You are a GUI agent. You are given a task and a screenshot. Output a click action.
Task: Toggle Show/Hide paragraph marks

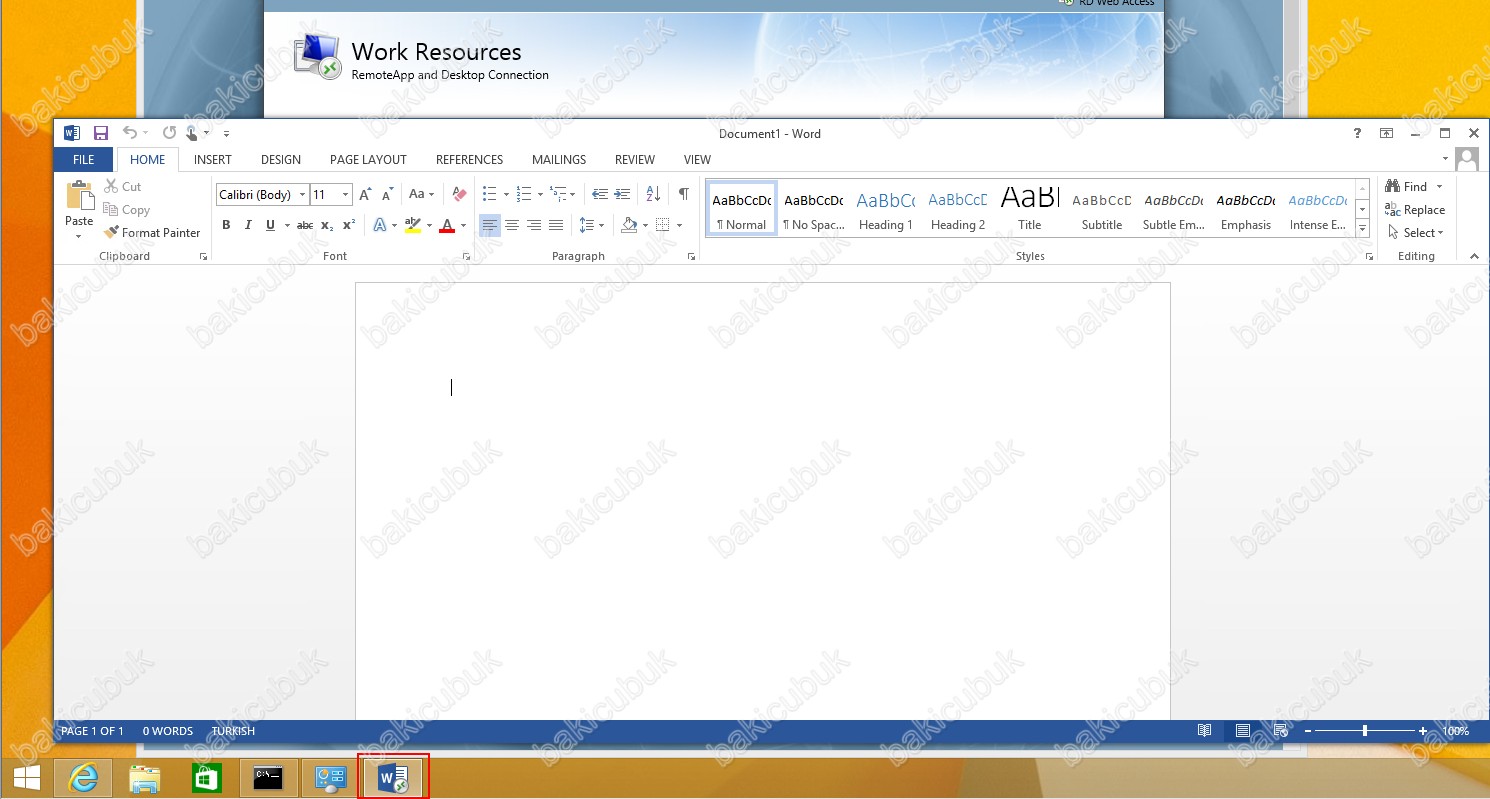tap(684, 195)
